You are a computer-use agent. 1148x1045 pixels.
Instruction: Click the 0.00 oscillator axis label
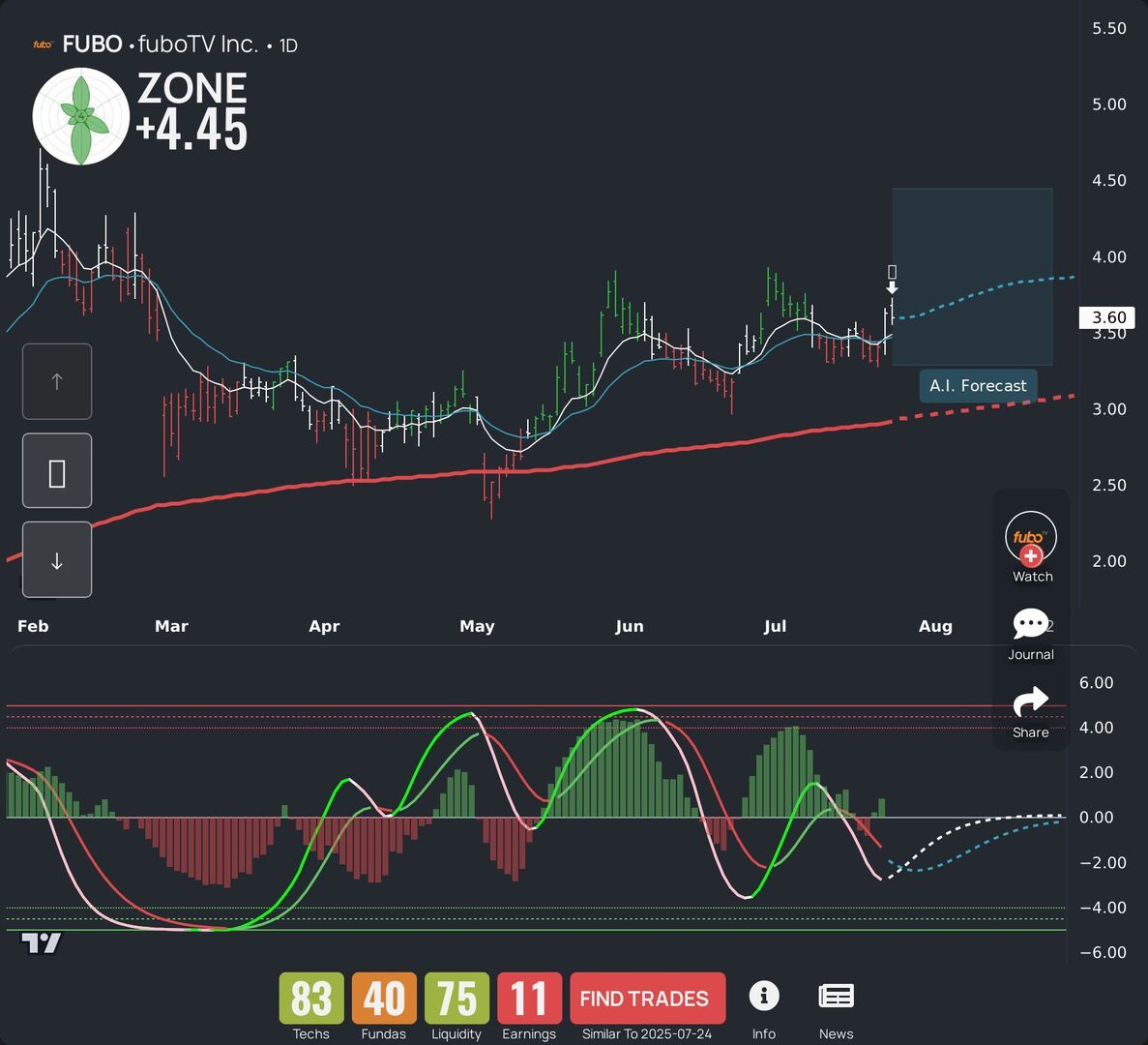(x=1096, y=818)
